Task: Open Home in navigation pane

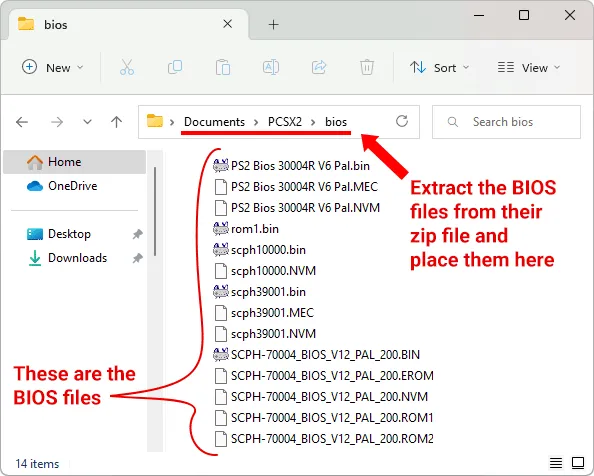Action: (x=74, y=162)
